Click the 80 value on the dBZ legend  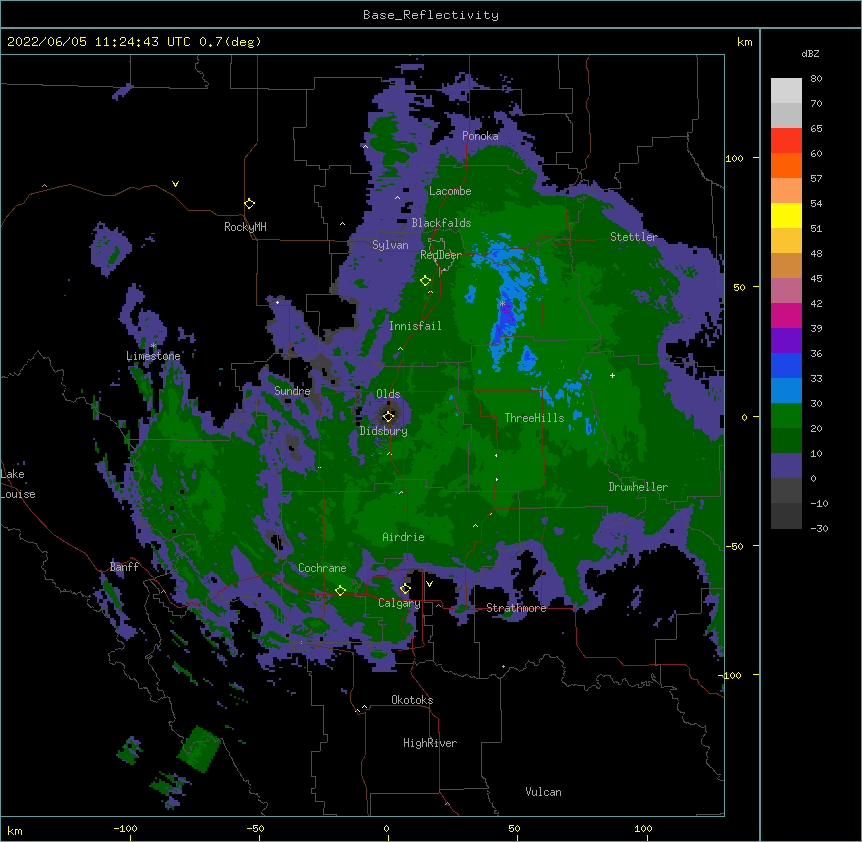pos(816,79)
